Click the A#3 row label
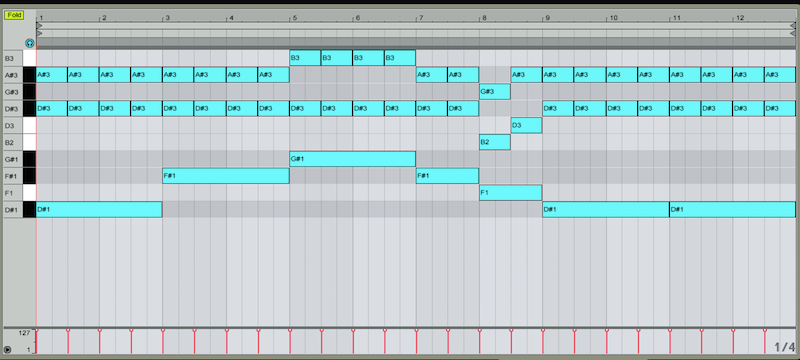 point(11,75)
